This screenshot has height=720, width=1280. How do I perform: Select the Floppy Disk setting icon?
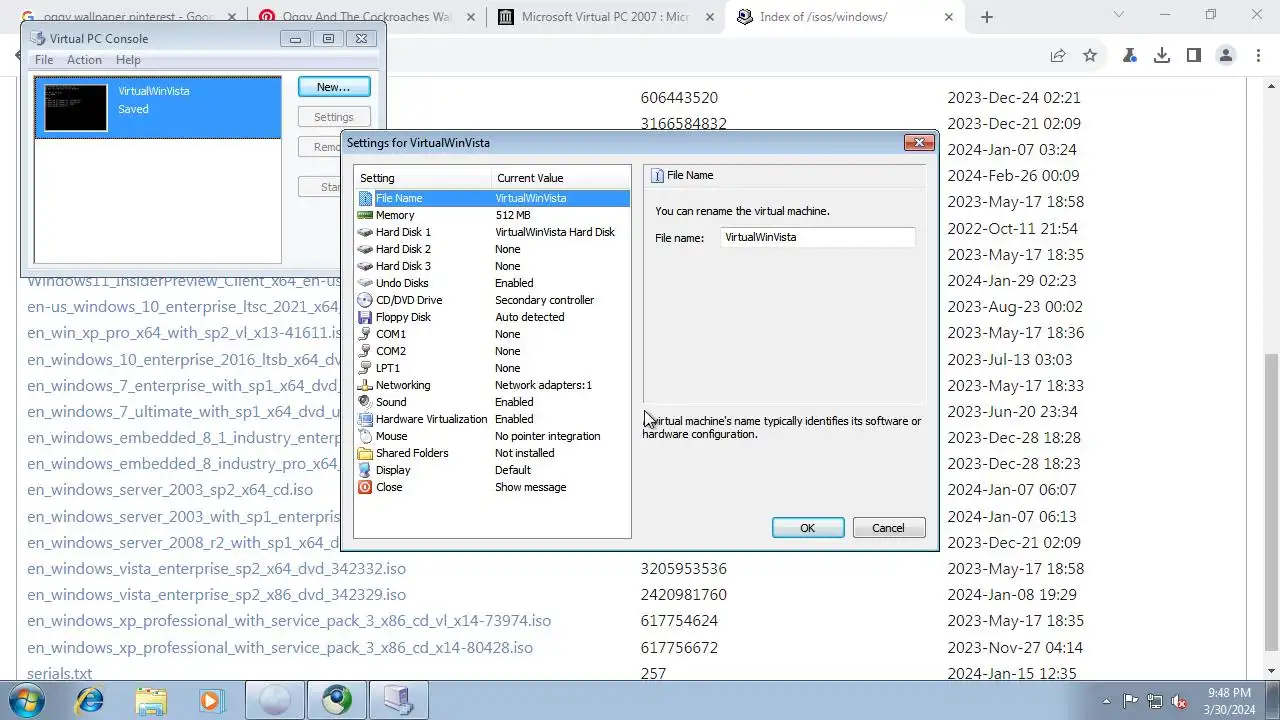(x=365, y=317)
